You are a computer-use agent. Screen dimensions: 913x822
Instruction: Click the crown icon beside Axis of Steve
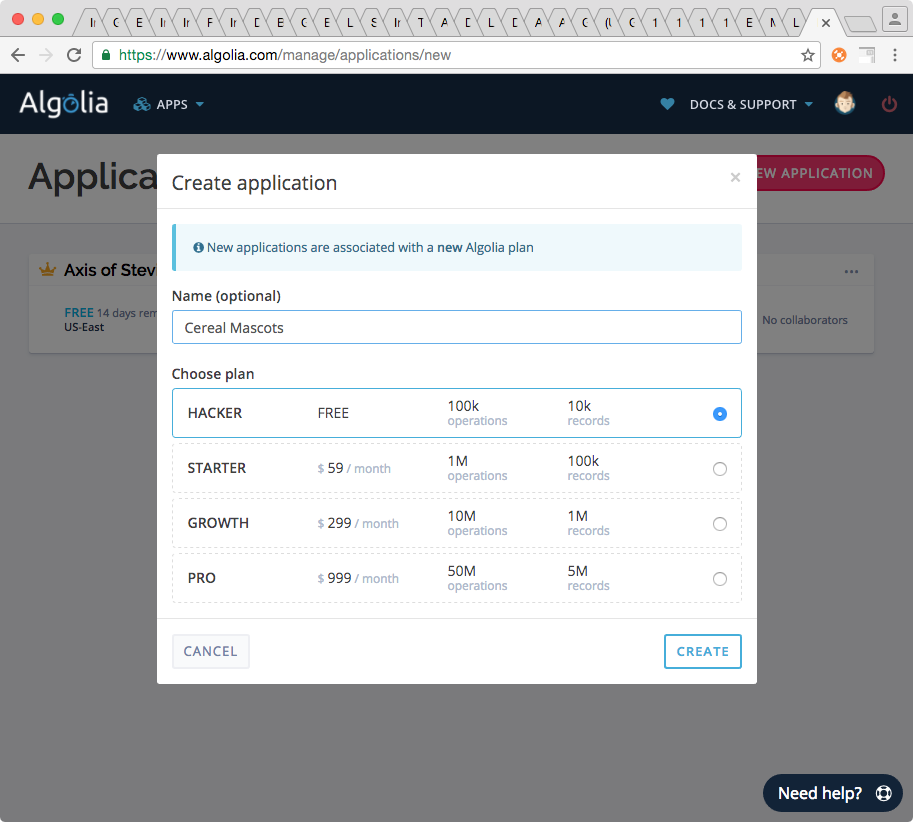47,270
